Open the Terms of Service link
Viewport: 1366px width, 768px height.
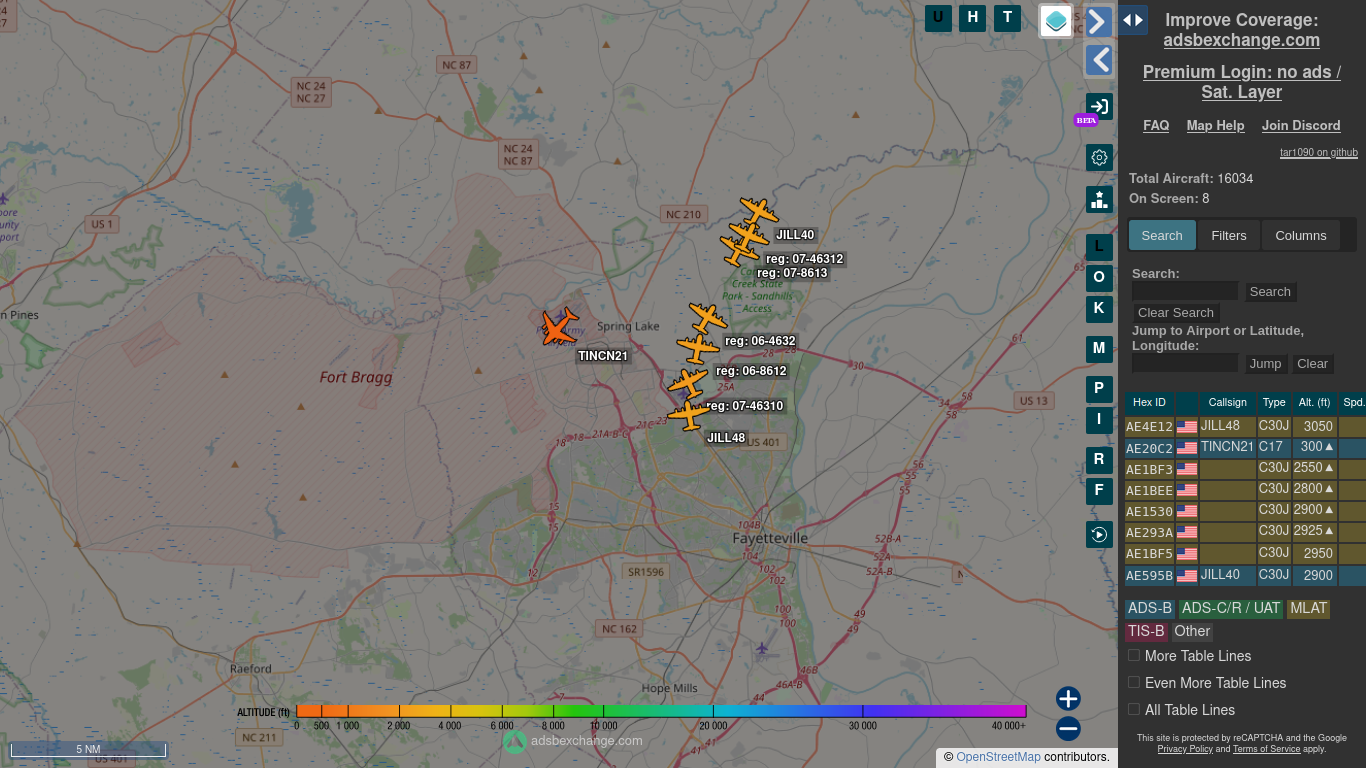(1266, 749)
